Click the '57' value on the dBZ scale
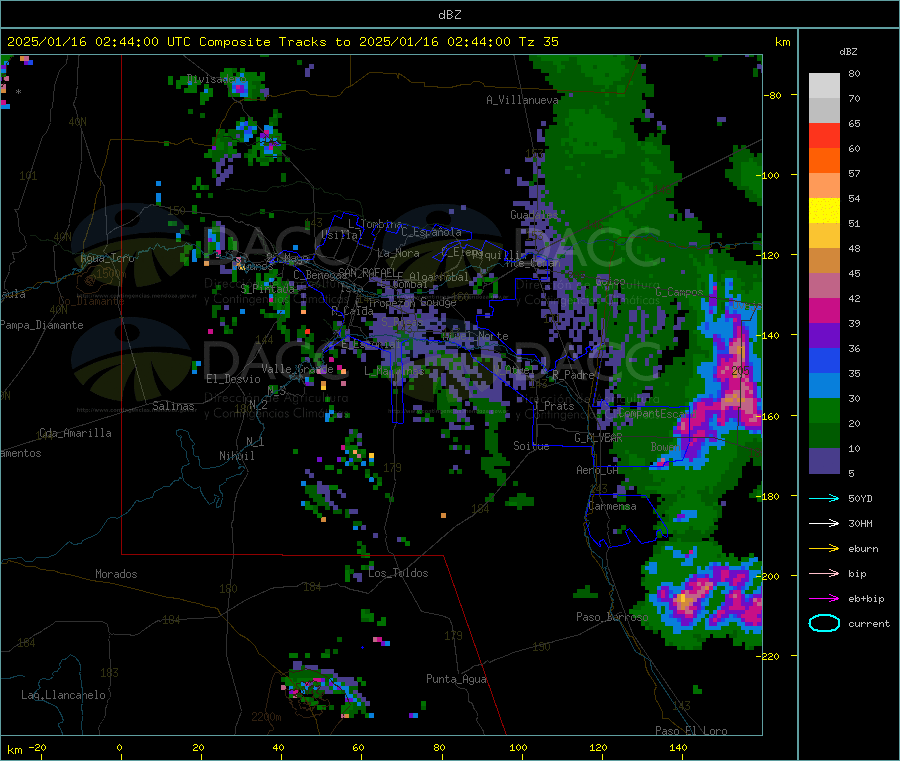Image resolution: width=900 pixels, height=761 pixels. (x=854, y=173)
